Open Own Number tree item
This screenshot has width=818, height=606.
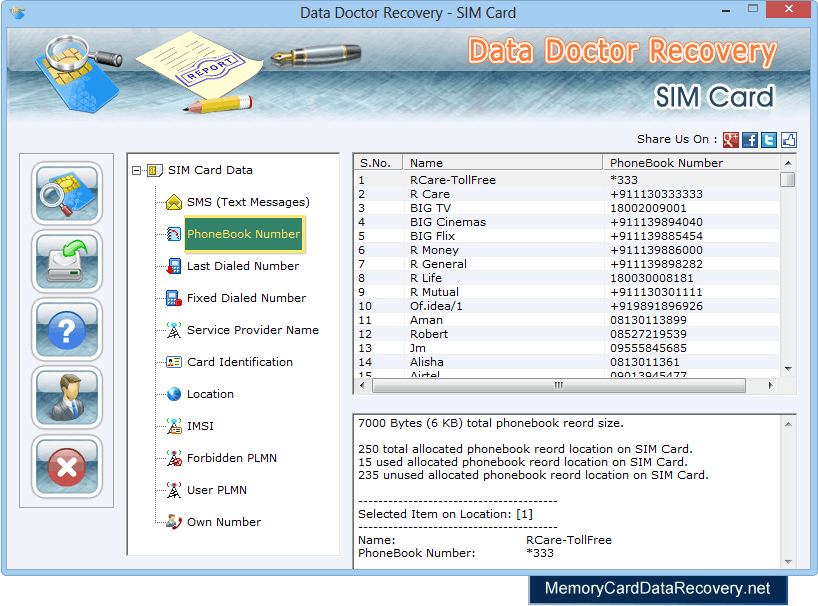click(x=224, y=522)
